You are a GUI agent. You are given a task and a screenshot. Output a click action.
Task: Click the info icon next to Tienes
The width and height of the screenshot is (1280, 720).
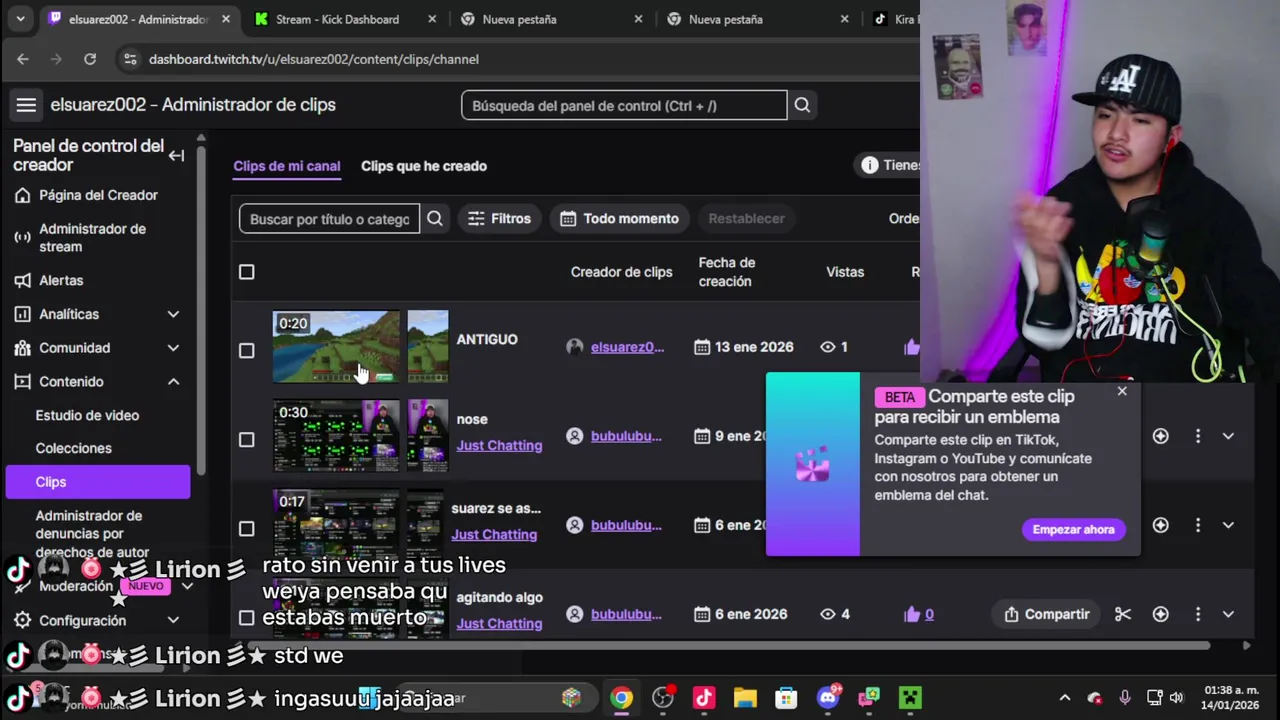869,165
